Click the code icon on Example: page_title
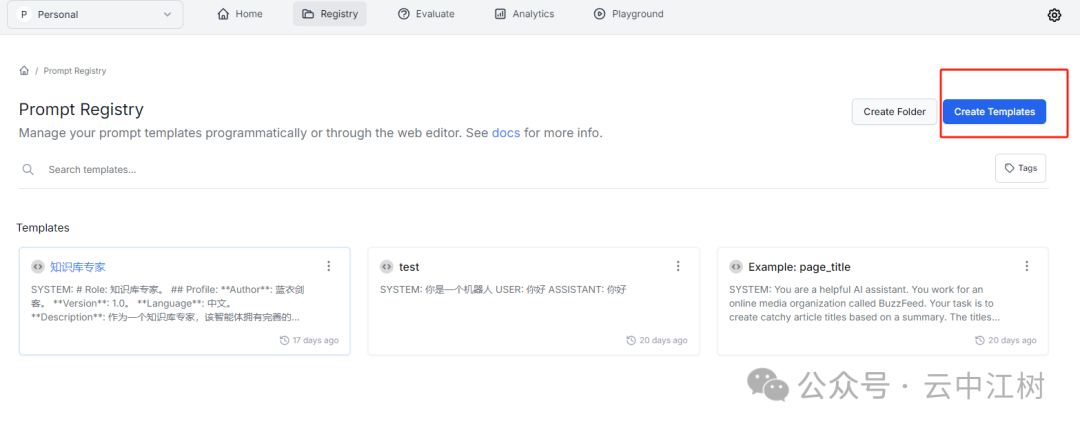 735,267
